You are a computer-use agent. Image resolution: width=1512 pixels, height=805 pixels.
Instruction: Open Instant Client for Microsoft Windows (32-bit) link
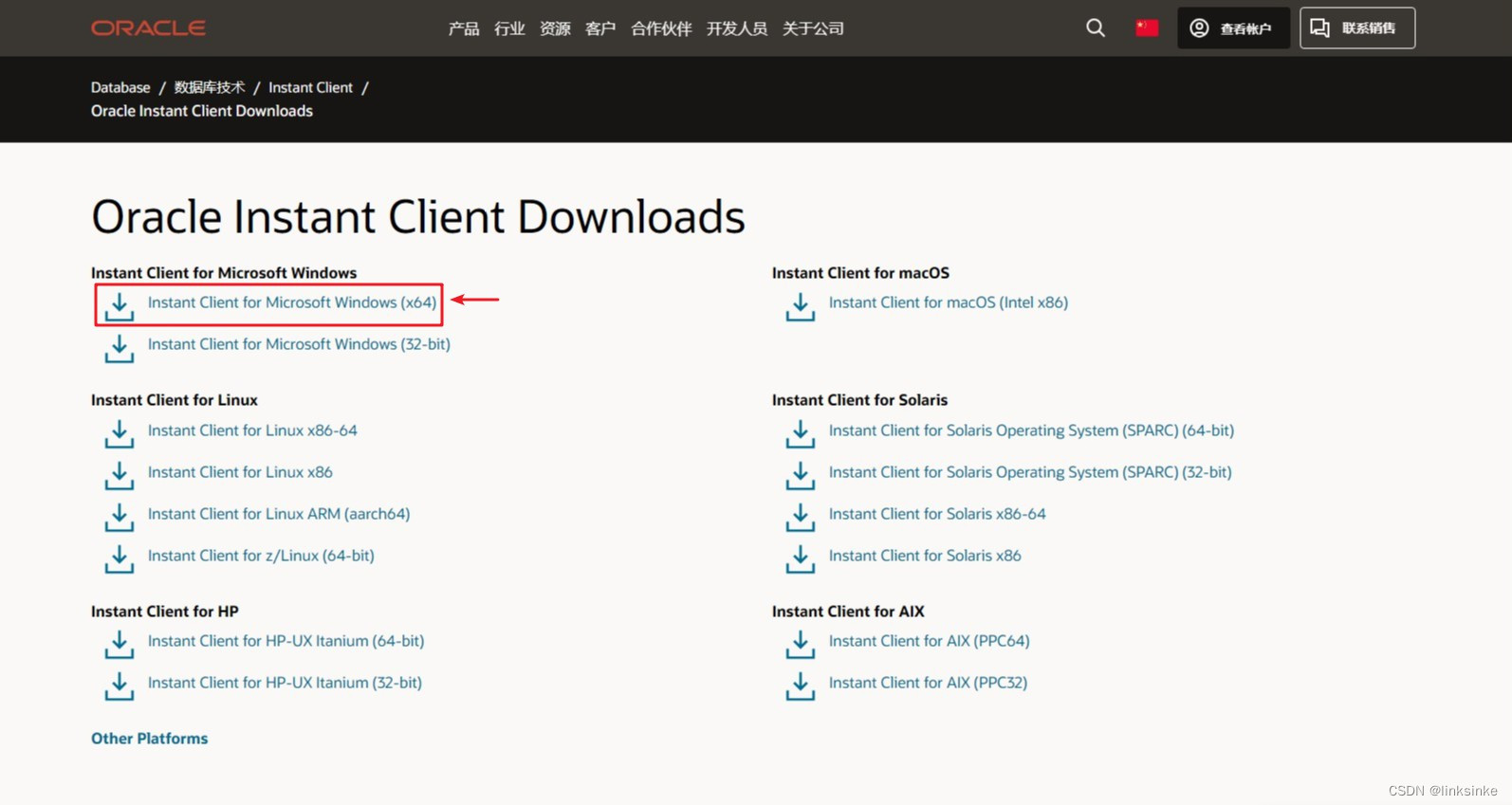299,344
